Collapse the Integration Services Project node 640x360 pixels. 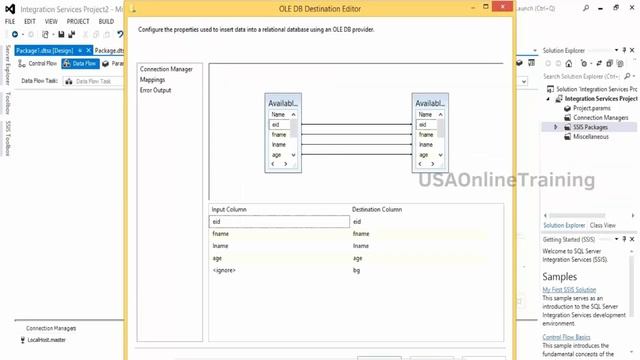point(548,99)
